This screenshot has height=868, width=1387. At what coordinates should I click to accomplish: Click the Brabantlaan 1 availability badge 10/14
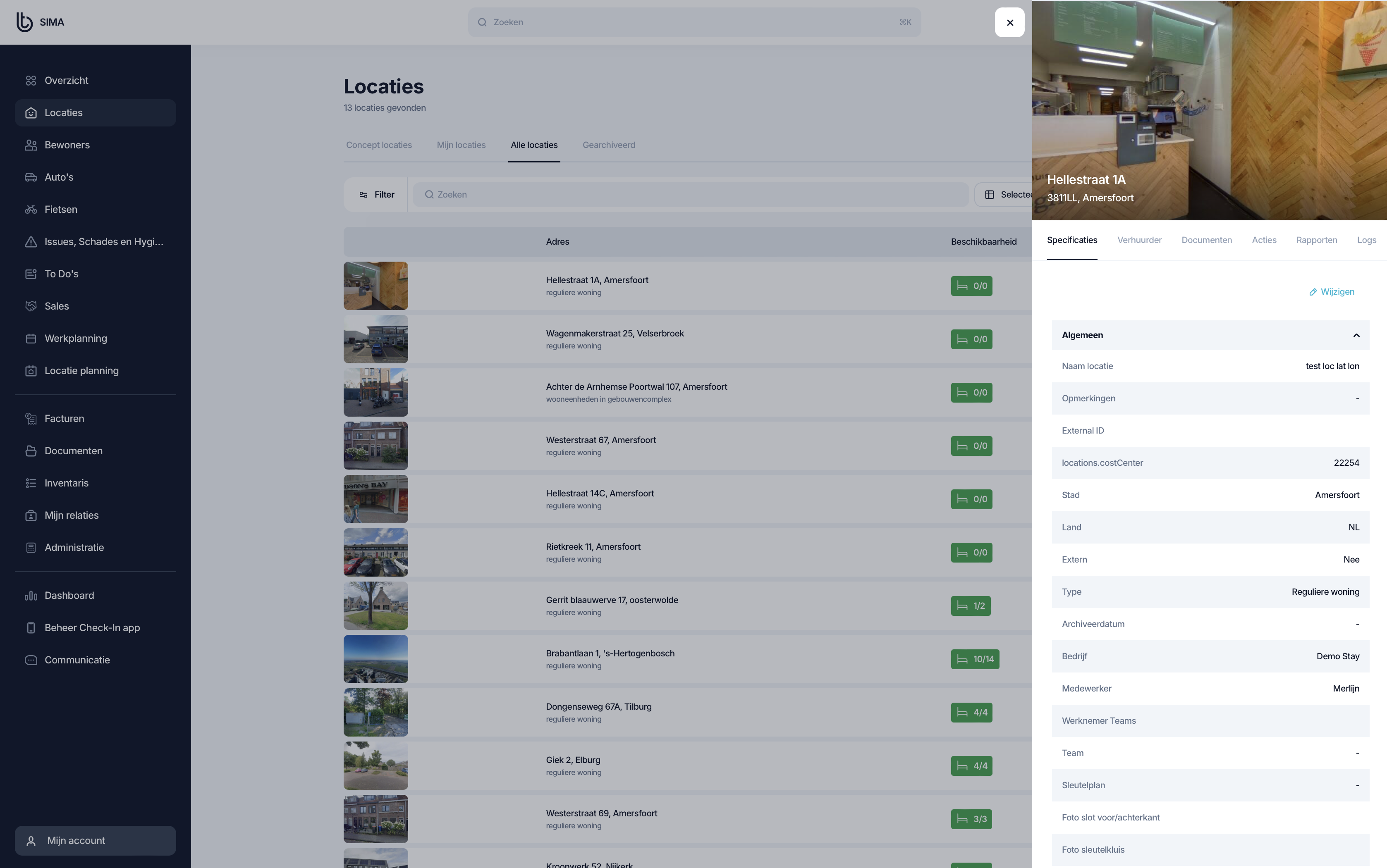(975, 659)
